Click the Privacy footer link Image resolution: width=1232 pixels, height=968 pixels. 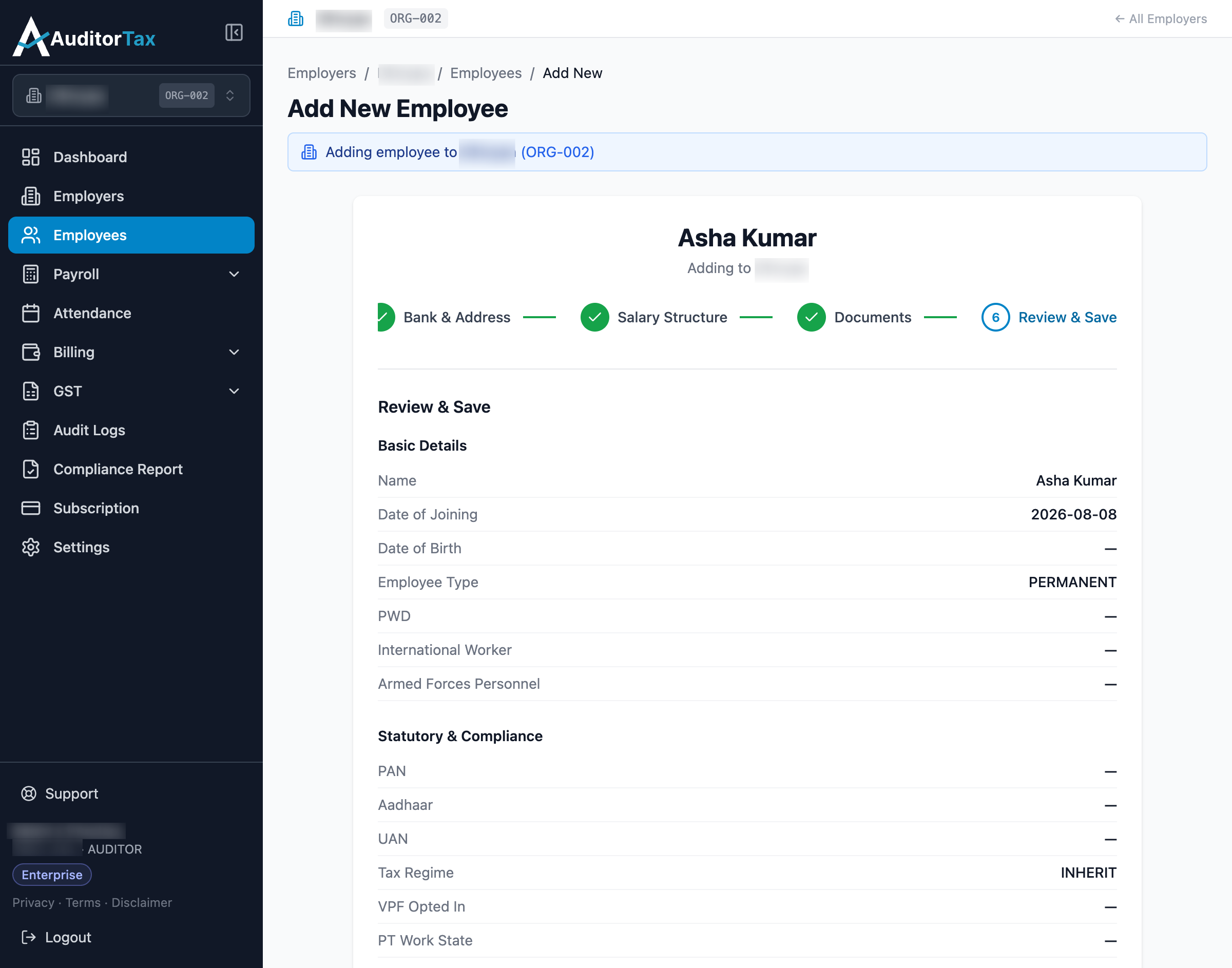tap(33, 902)
